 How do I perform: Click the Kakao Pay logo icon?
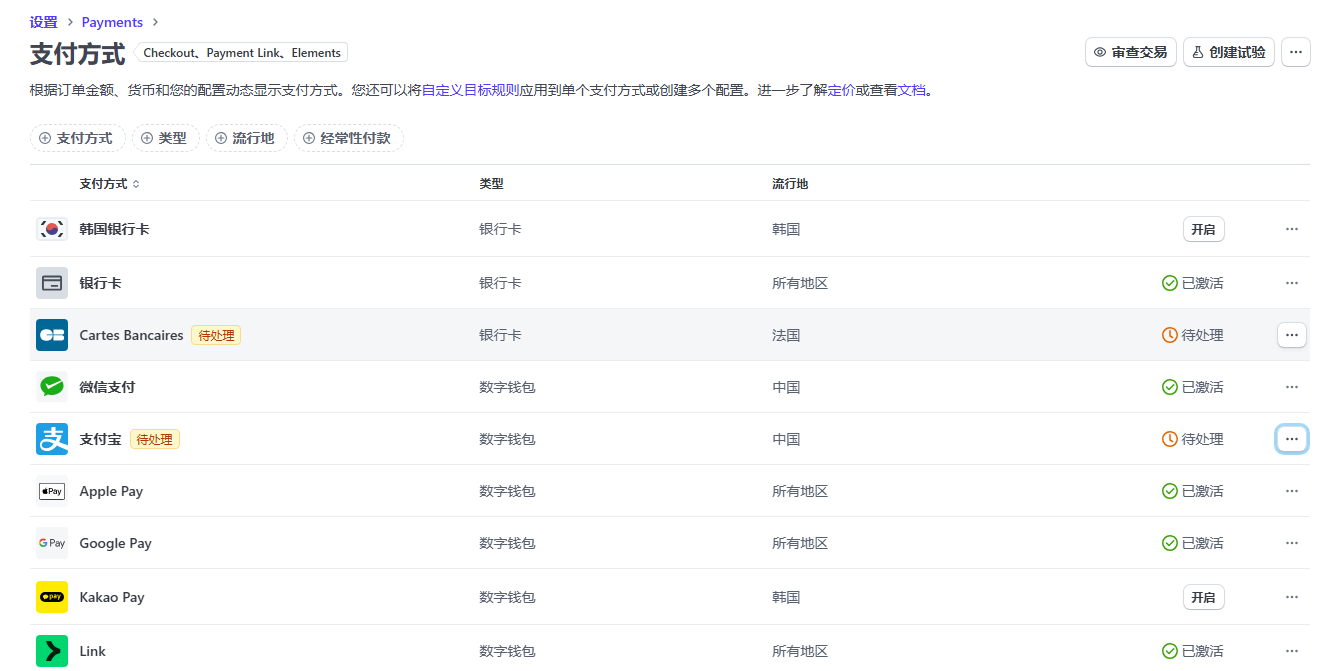pos(52,597)
